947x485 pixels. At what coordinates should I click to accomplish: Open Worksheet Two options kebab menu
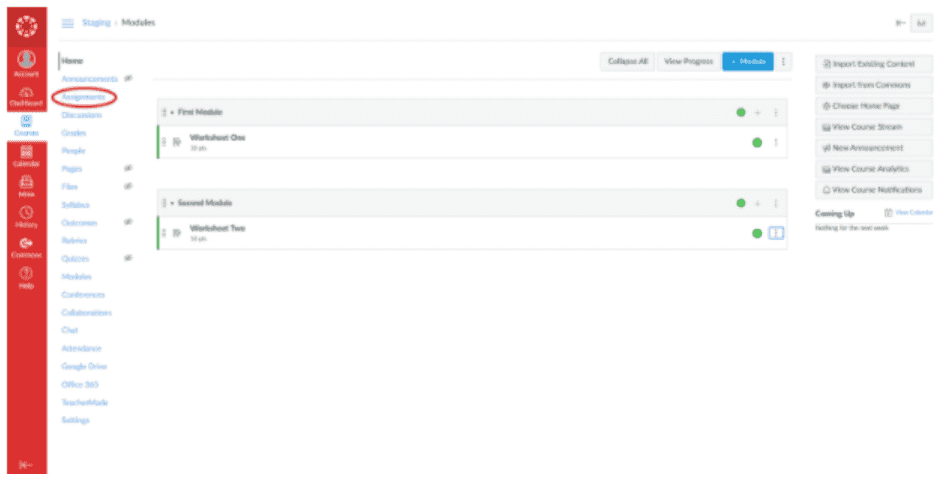[x=776, y=233]
